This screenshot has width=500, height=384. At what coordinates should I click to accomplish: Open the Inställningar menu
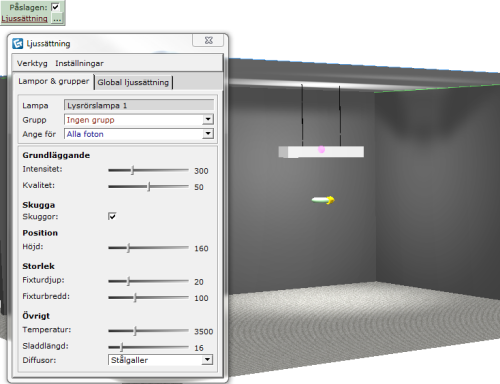79,63
